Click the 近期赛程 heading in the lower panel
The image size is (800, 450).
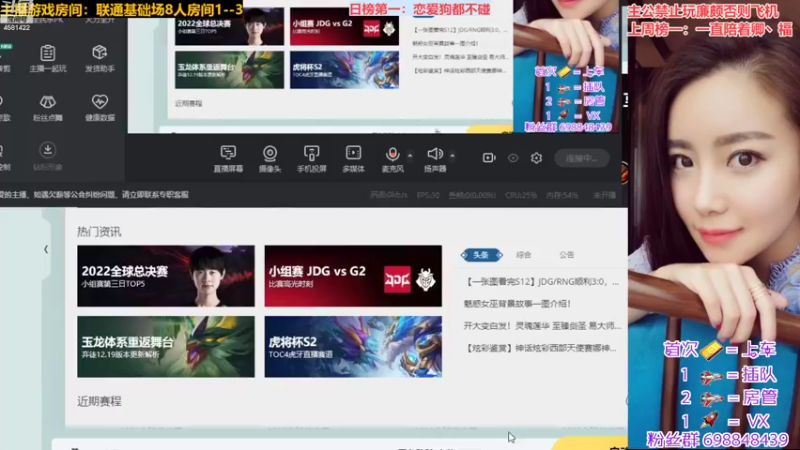[x=99, y=401]
